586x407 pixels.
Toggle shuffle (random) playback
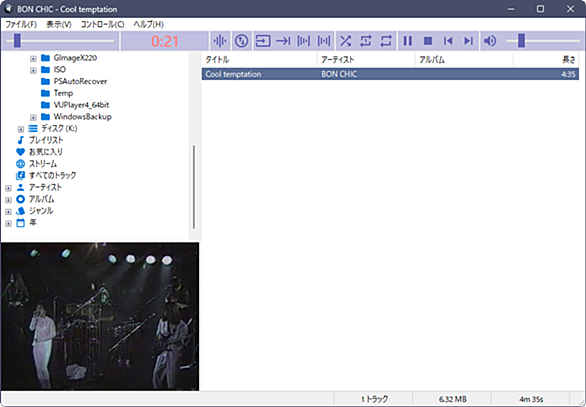(345, 41)
